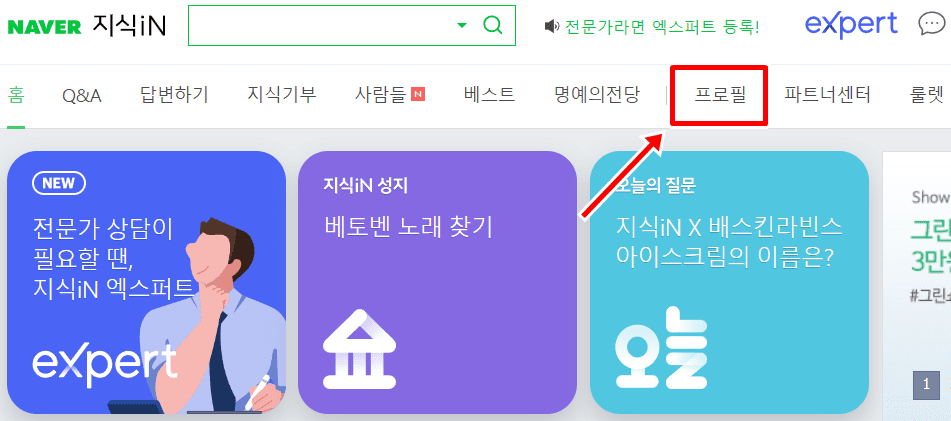Focus the search input field
Image resolution: width=951 pixels, height=421 pixels.
click(x=321, y=25)
